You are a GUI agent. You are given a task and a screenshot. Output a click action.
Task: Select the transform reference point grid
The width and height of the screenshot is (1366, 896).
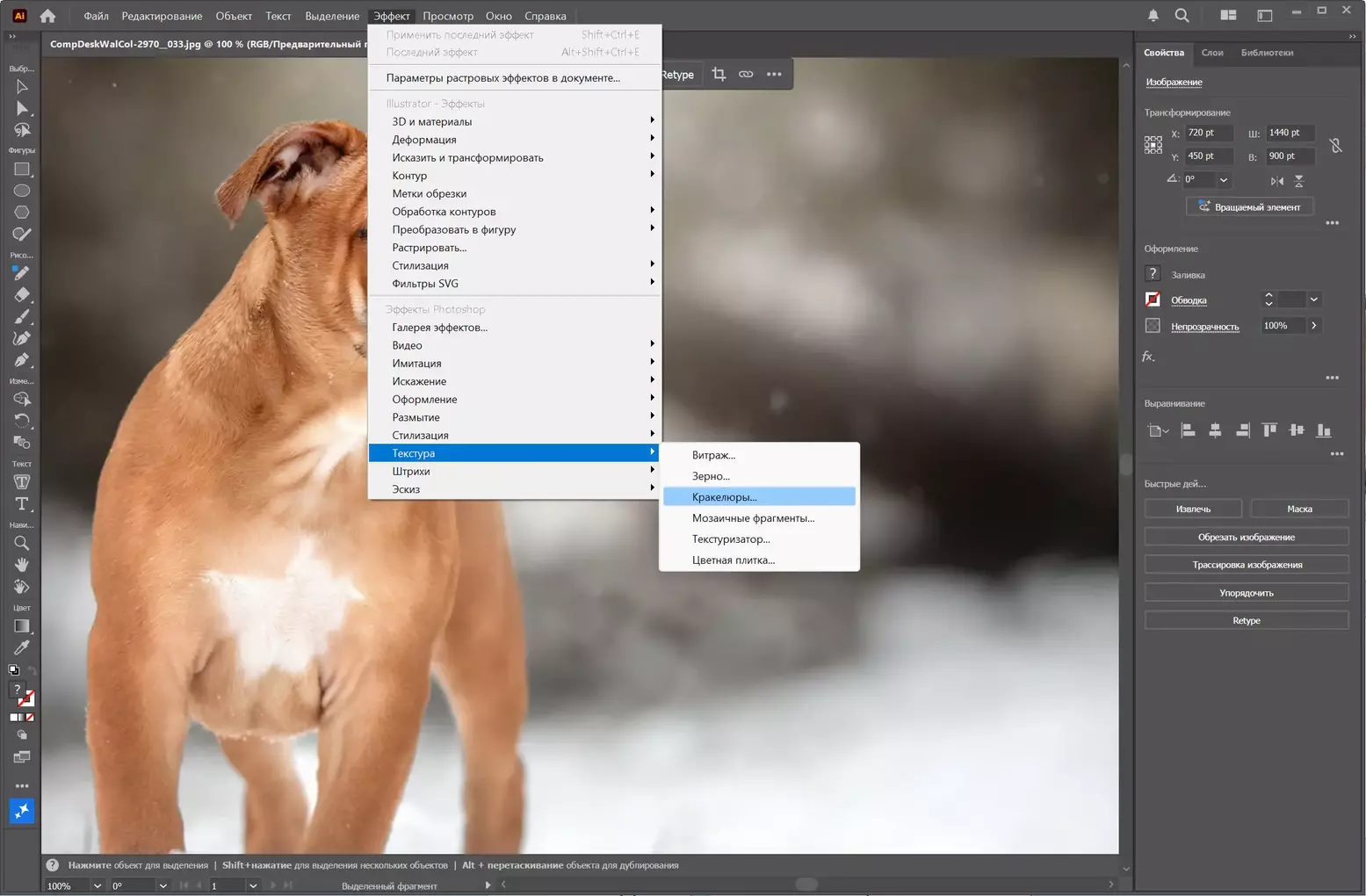coord(1153,145)
